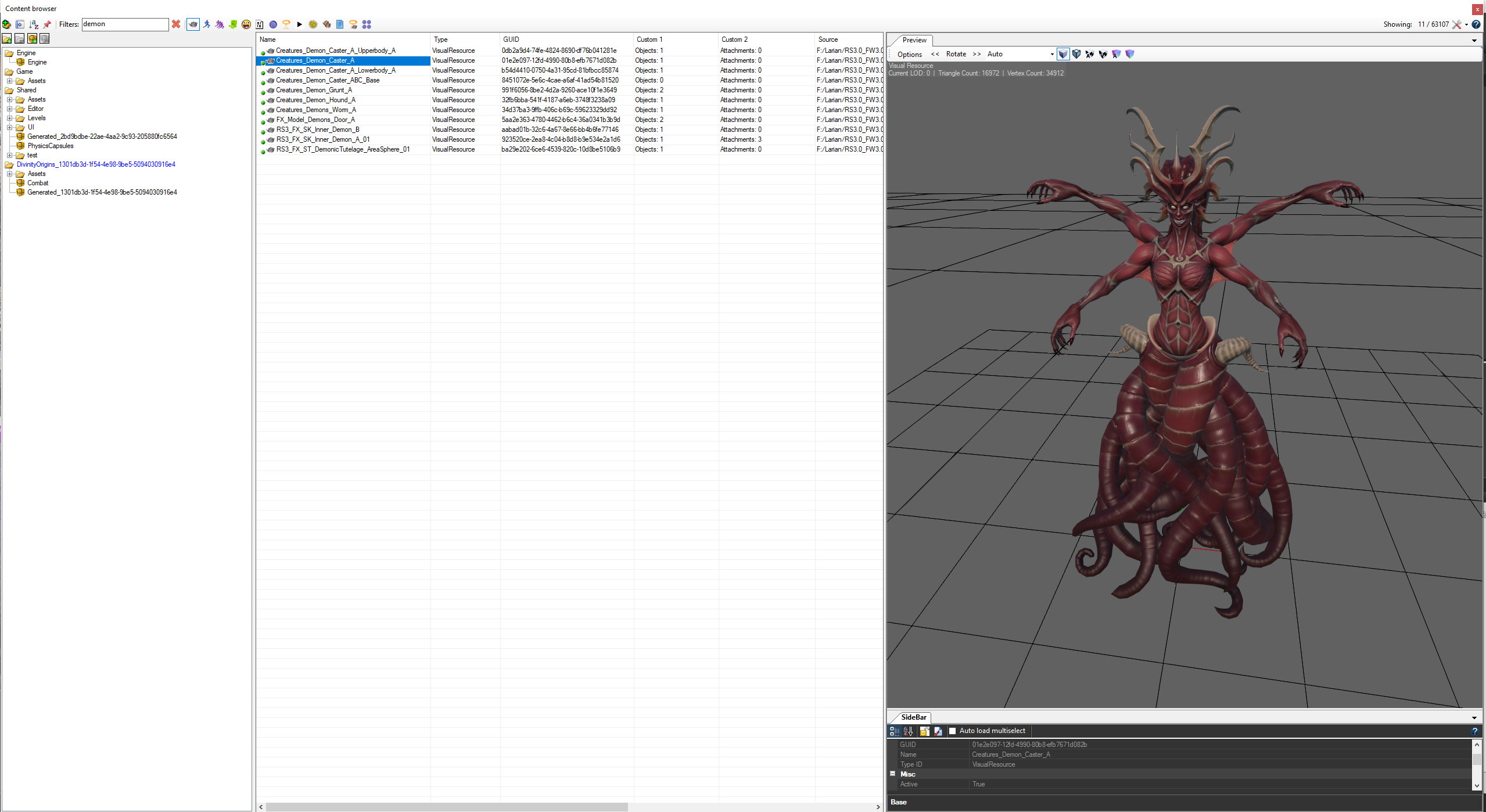The width and height of the screenshot is (1486, 812).
Task: Enable Auto load multiselect checkbox
Action: pyautogui.click(x=953, y=731)
